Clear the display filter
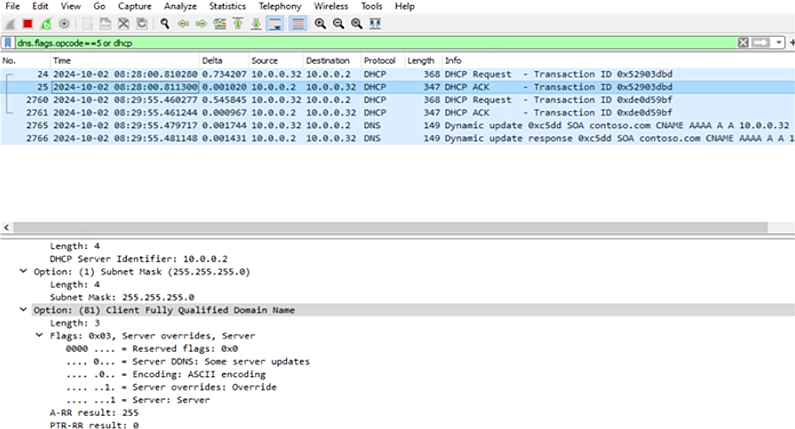The image size is (795, 429). pyautogui.click(x=743, y=43)
